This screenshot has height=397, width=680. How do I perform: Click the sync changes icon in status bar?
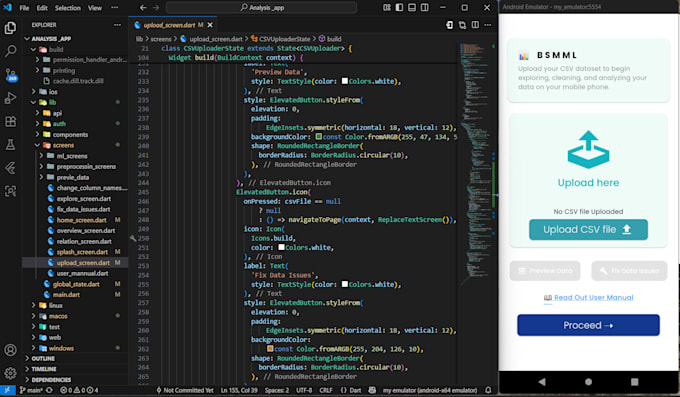49,390
